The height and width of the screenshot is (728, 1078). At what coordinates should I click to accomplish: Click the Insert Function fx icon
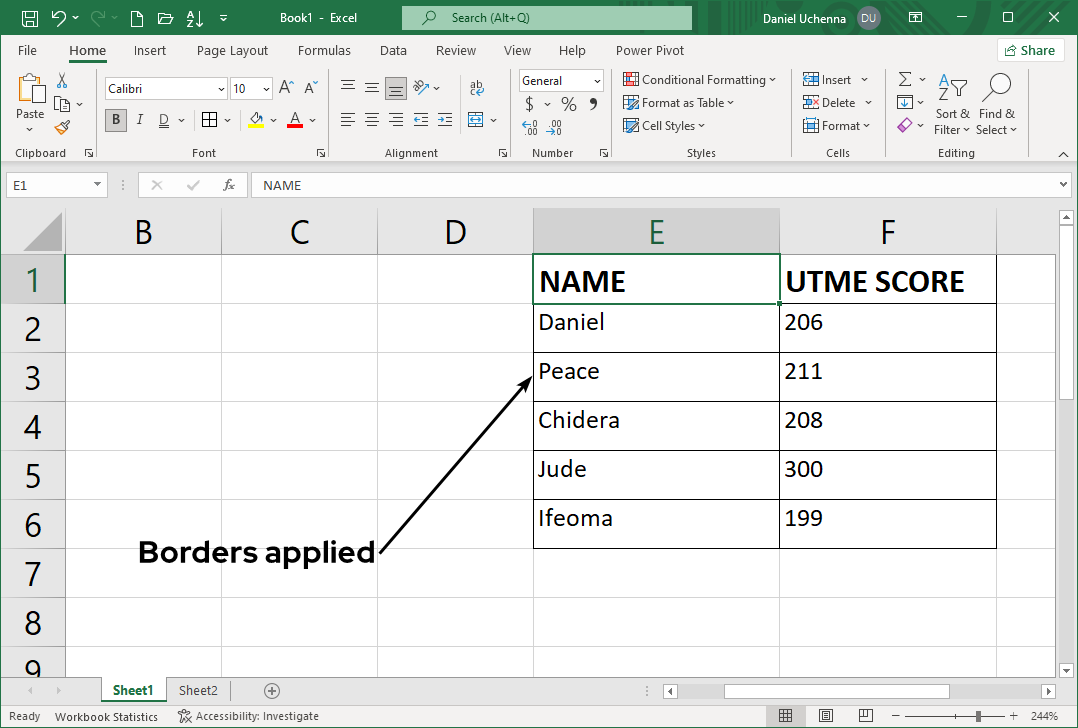229,185
